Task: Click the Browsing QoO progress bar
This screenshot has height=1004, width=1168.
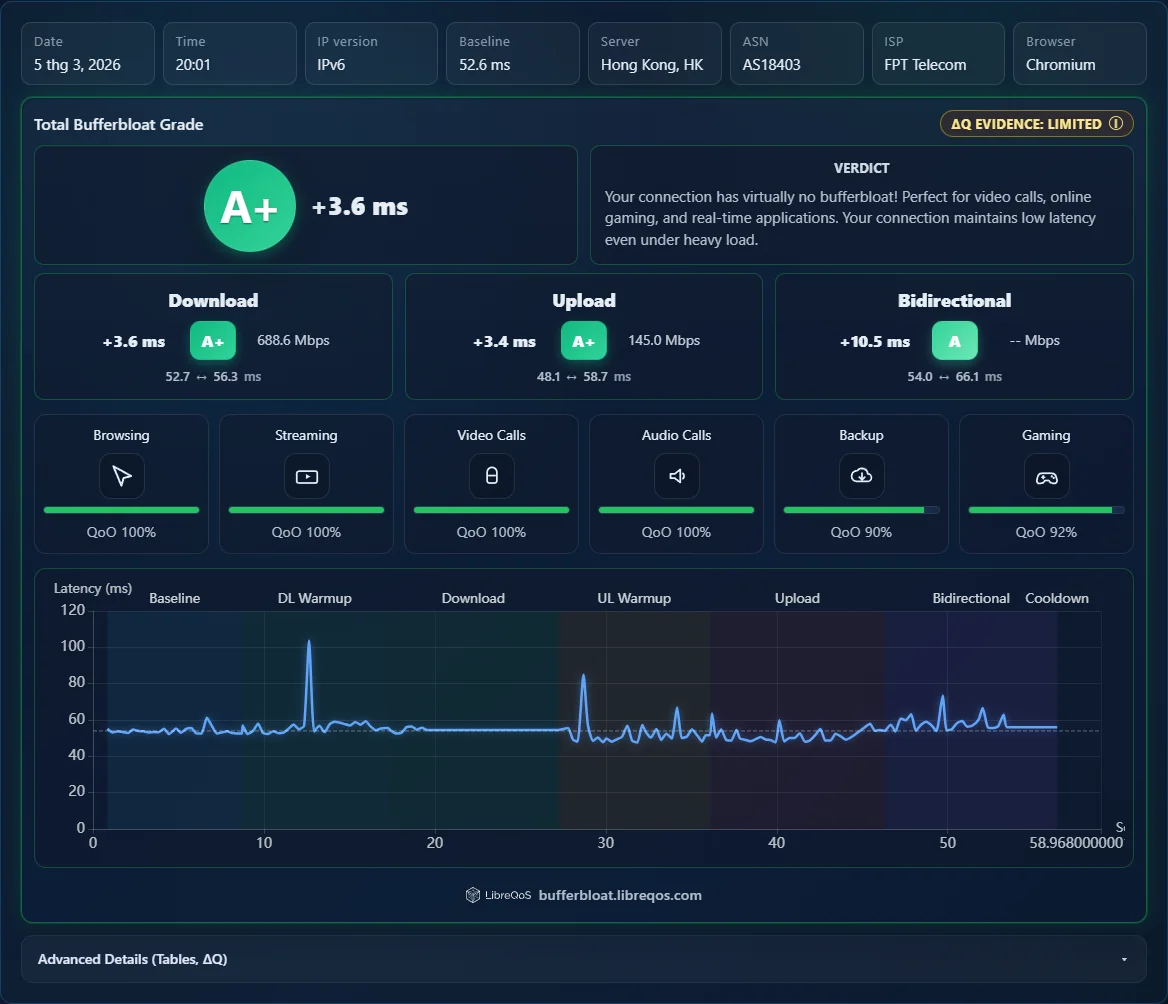Action: (x=121, y=510)
